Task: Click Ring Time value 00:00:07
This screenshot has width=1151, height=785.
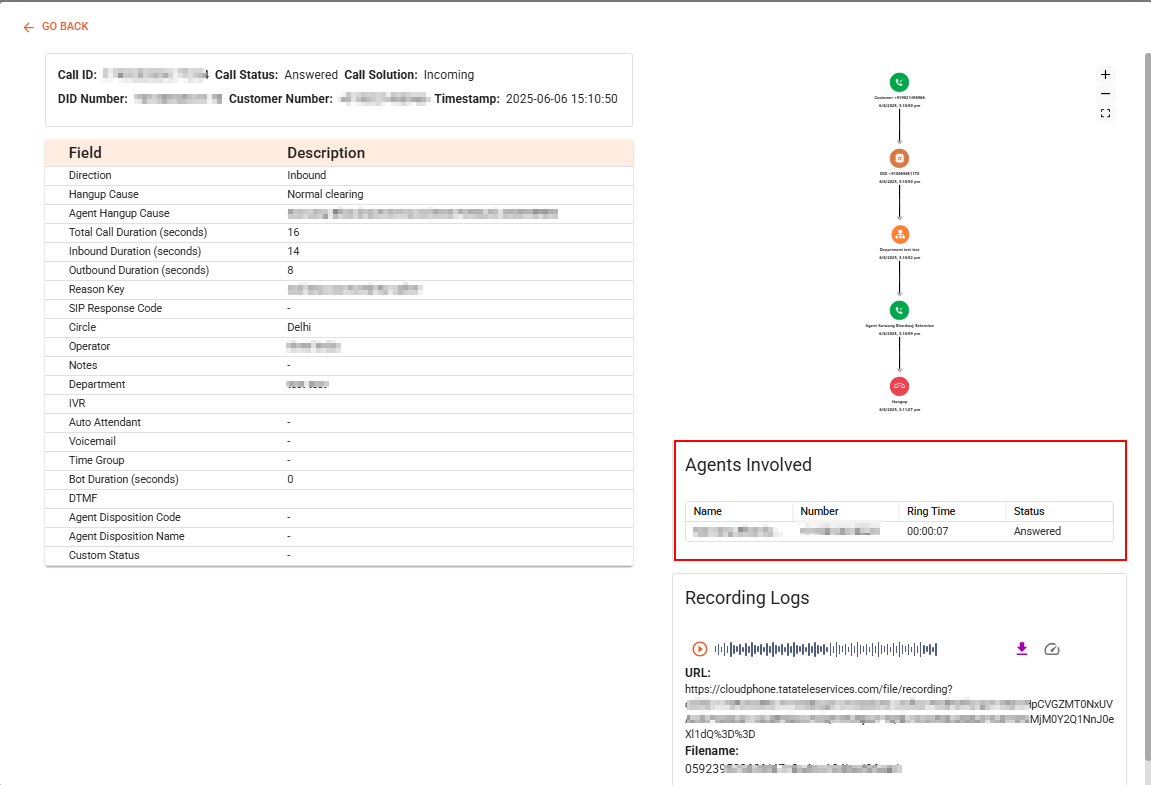Action: point(928,531)
